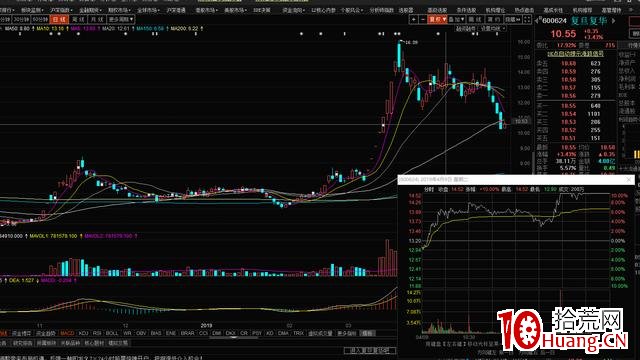The height and width of the screenshot is (360, 640).
Task: Expand the 期权市场 menu
Action: (119, 10)
